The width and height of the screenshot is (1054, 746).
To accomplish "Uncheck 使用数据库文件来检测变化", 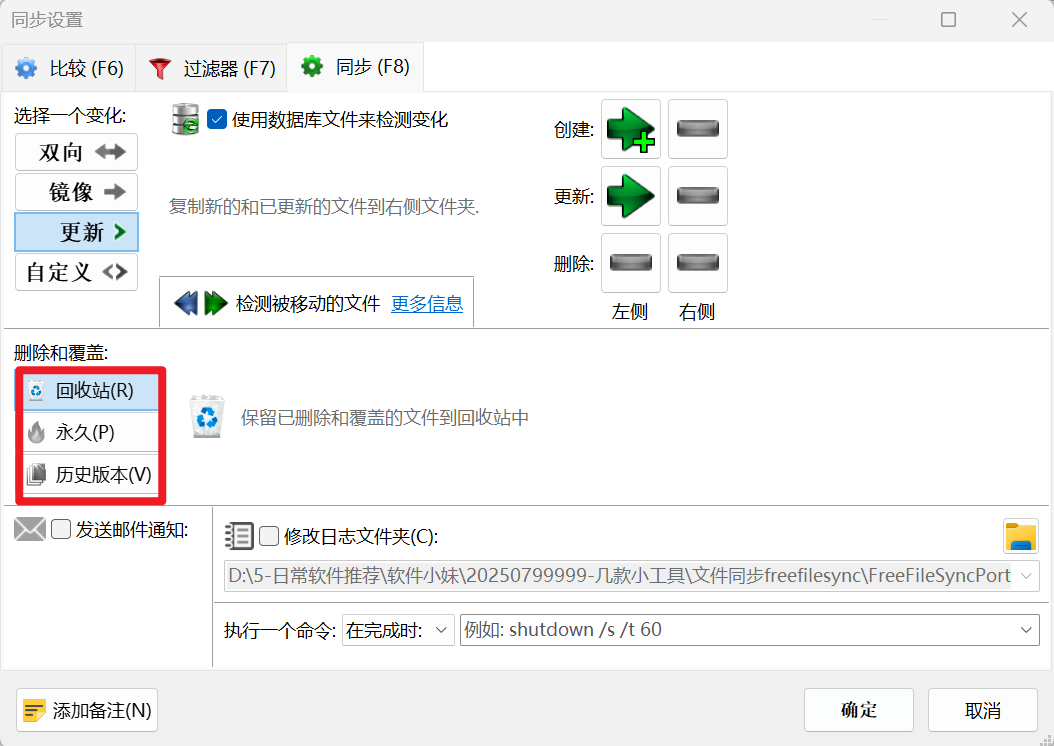I will pyautogui.click(x=217, y=118).
